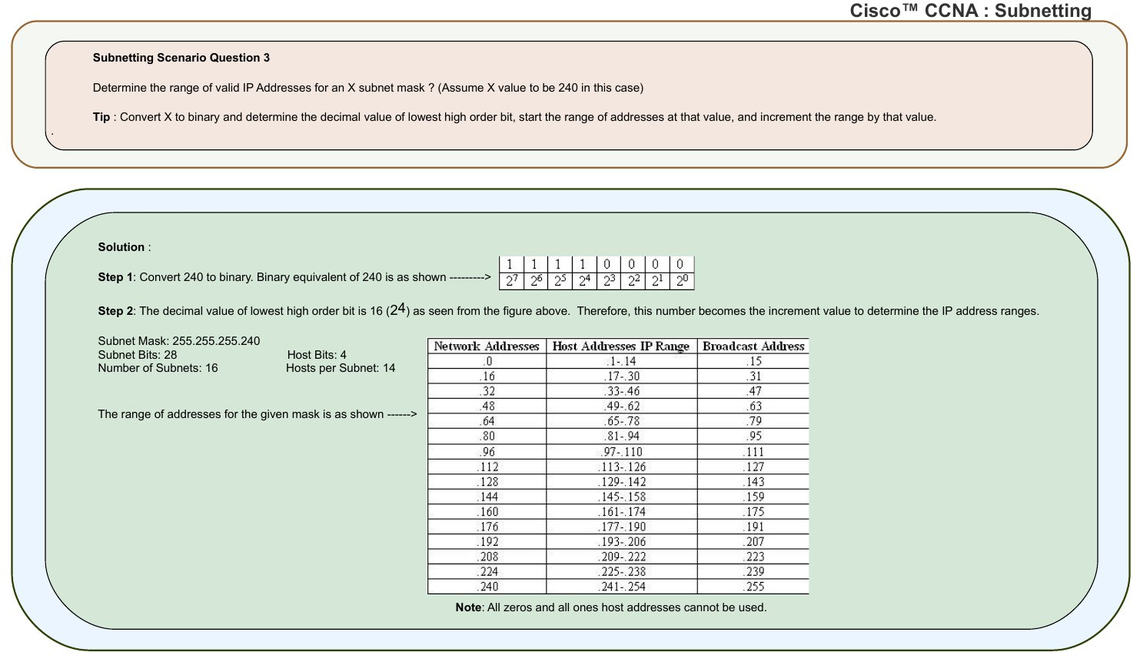Click network address cell '.208'
The image size is (1140, 659).
click(x=487, y=557)
